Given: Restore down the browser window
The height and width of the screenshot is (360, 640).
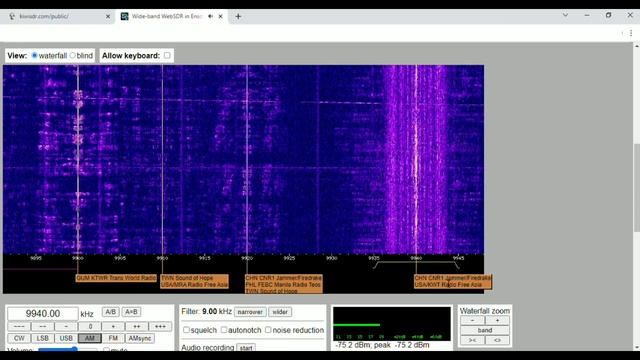Looking at the screenshot, I should pos(609,15).
